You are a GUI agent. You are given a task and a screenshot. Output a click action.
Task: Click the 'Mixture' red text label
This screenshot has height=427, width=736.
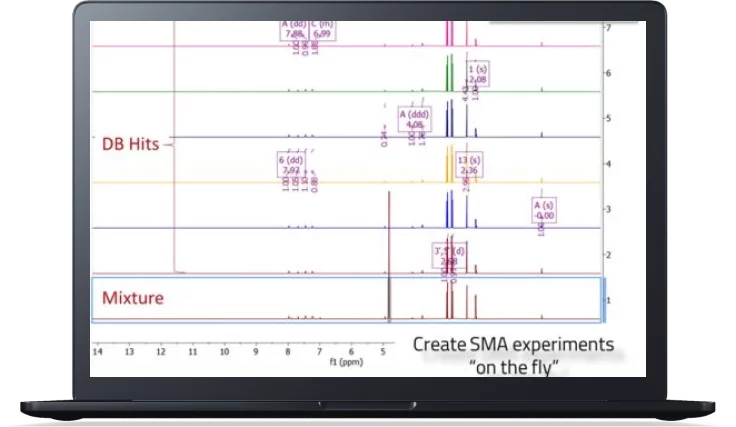click(133, 298)
